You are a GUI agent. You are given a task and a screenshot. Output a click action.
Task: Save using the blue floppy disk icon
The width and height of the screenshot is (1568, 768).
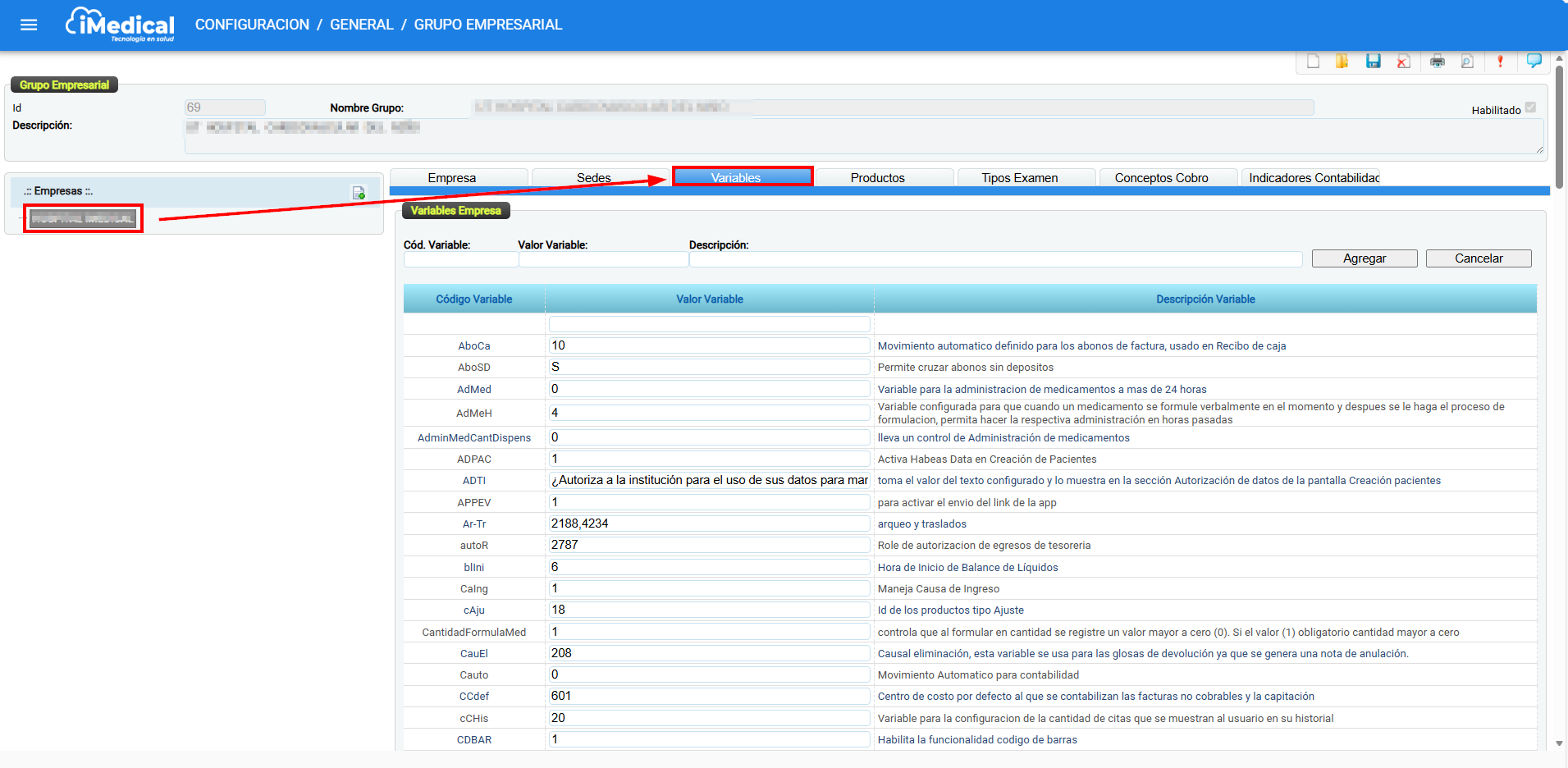pos(1373,62)
